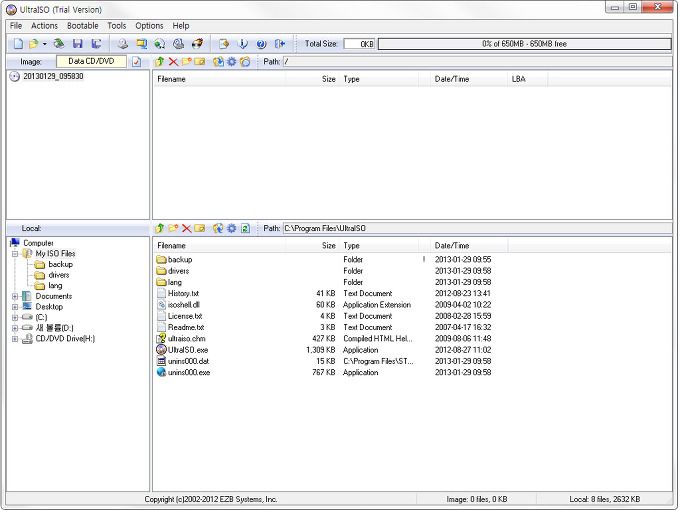The width and height of the screenshot is (680, 510).
Task: Open the Options menu
Action: 149,26
